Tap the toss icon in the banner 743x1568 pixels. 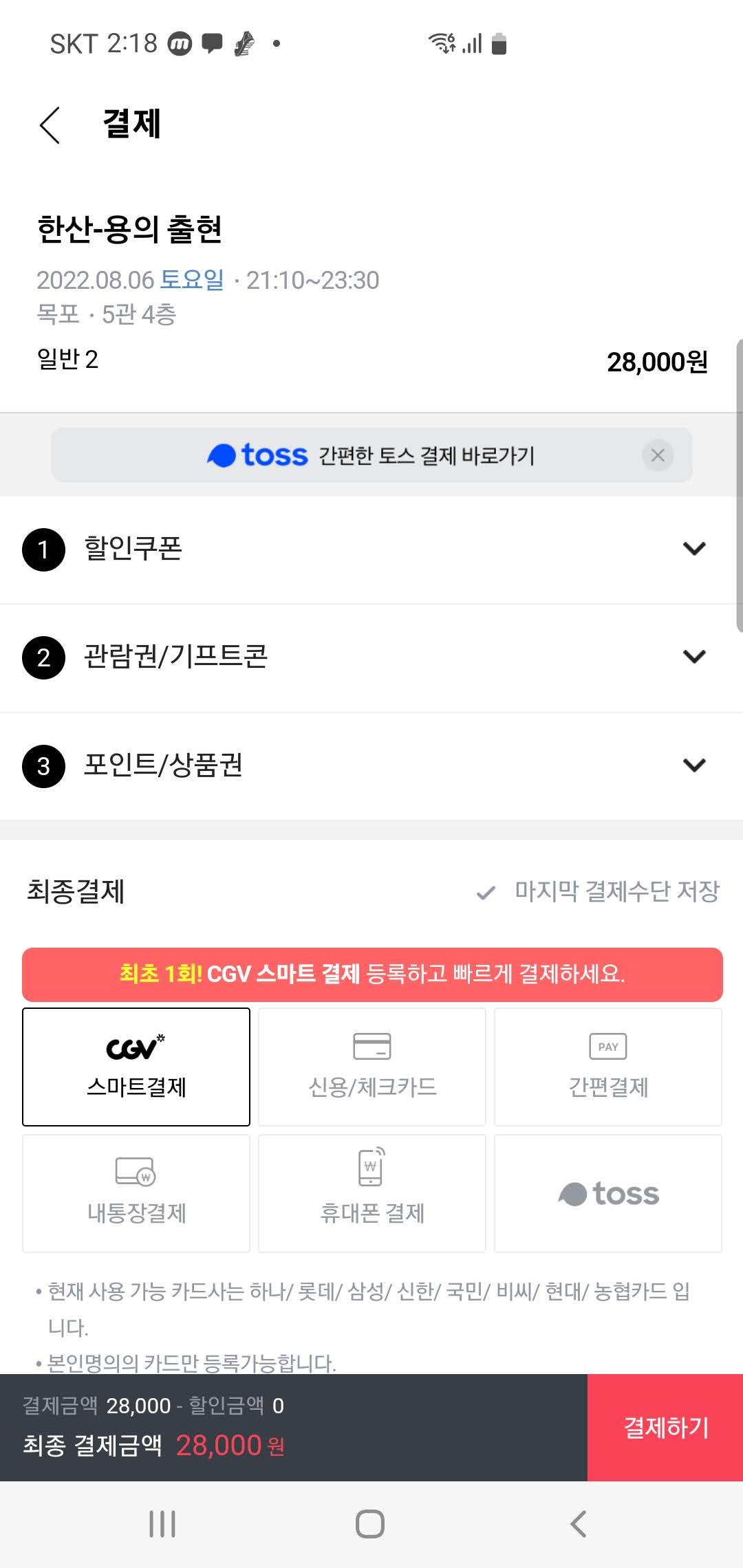coord(222,455)
